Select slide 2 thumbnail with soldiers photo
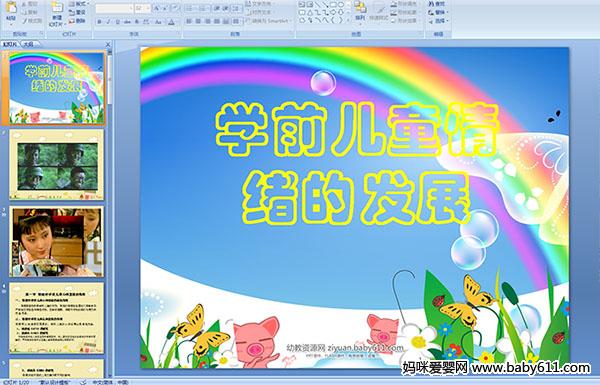Viewport: 600px width, 385px height. coord(57,165)
